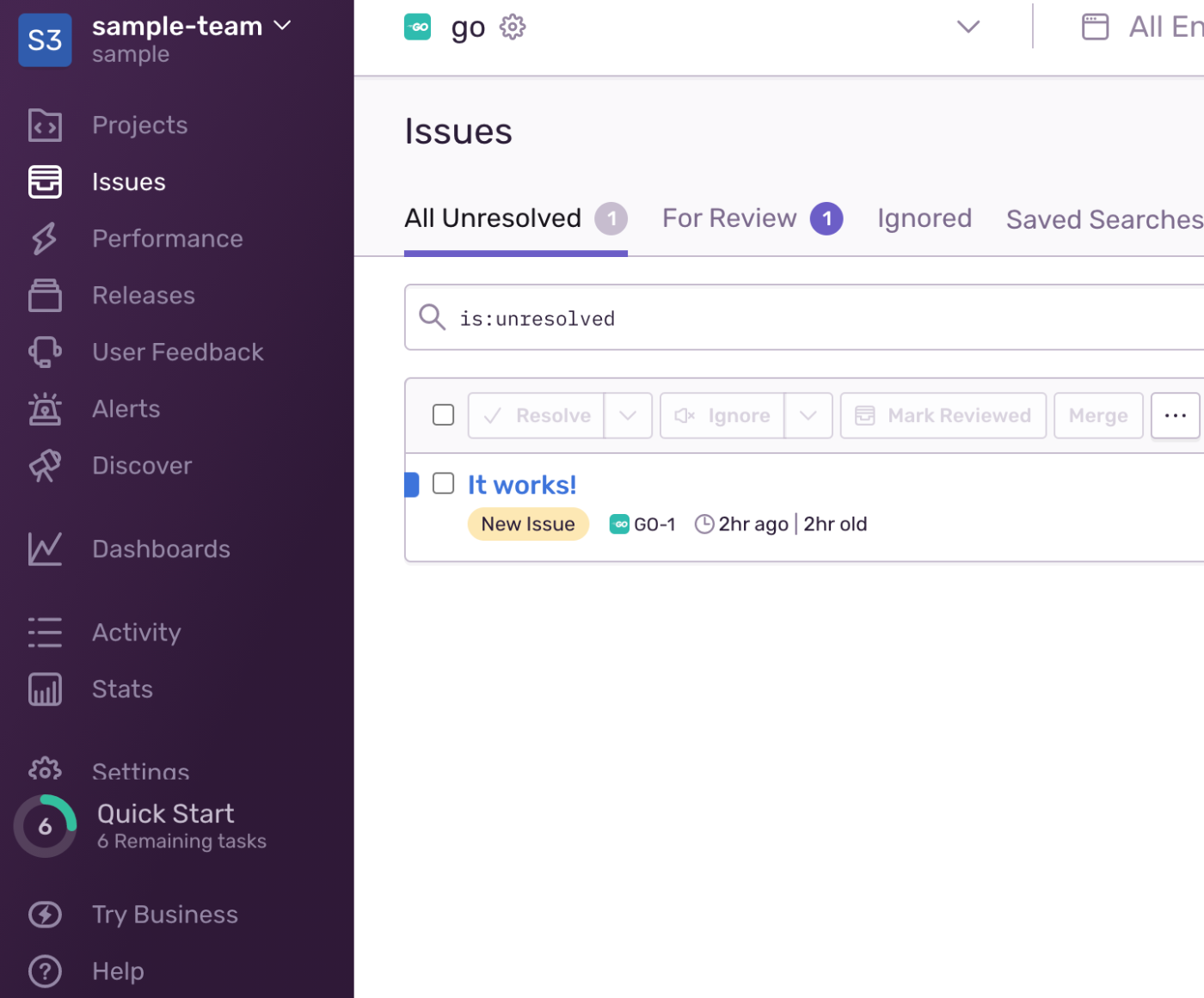
Task: Click the Ignore button
Action: click(x=722, y=415)
